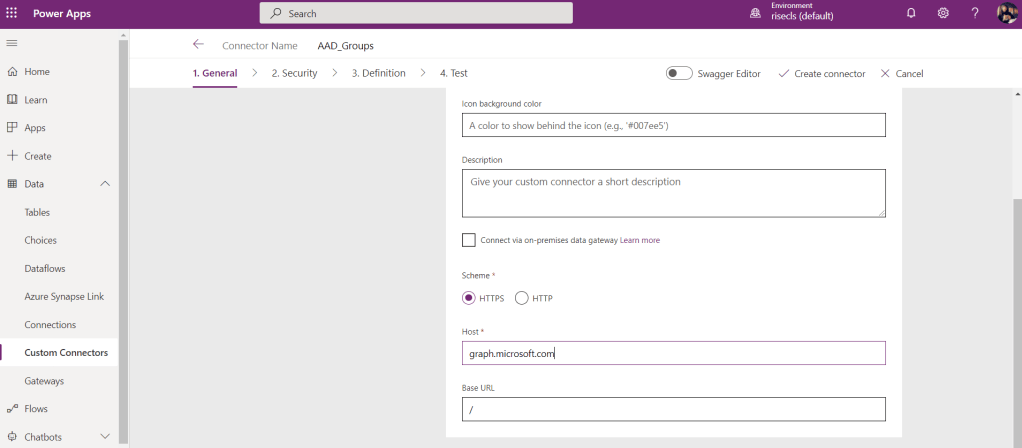
Task: Click the Icon background color field
Action: (673, 125)
